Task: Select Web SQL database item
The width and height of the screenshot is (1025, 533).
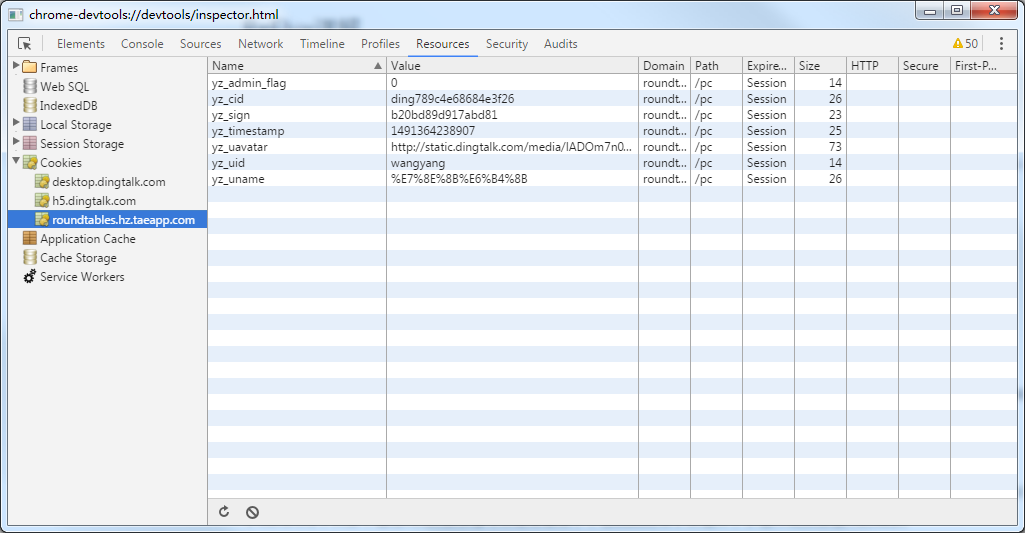Action: click(x=64, y=87)
